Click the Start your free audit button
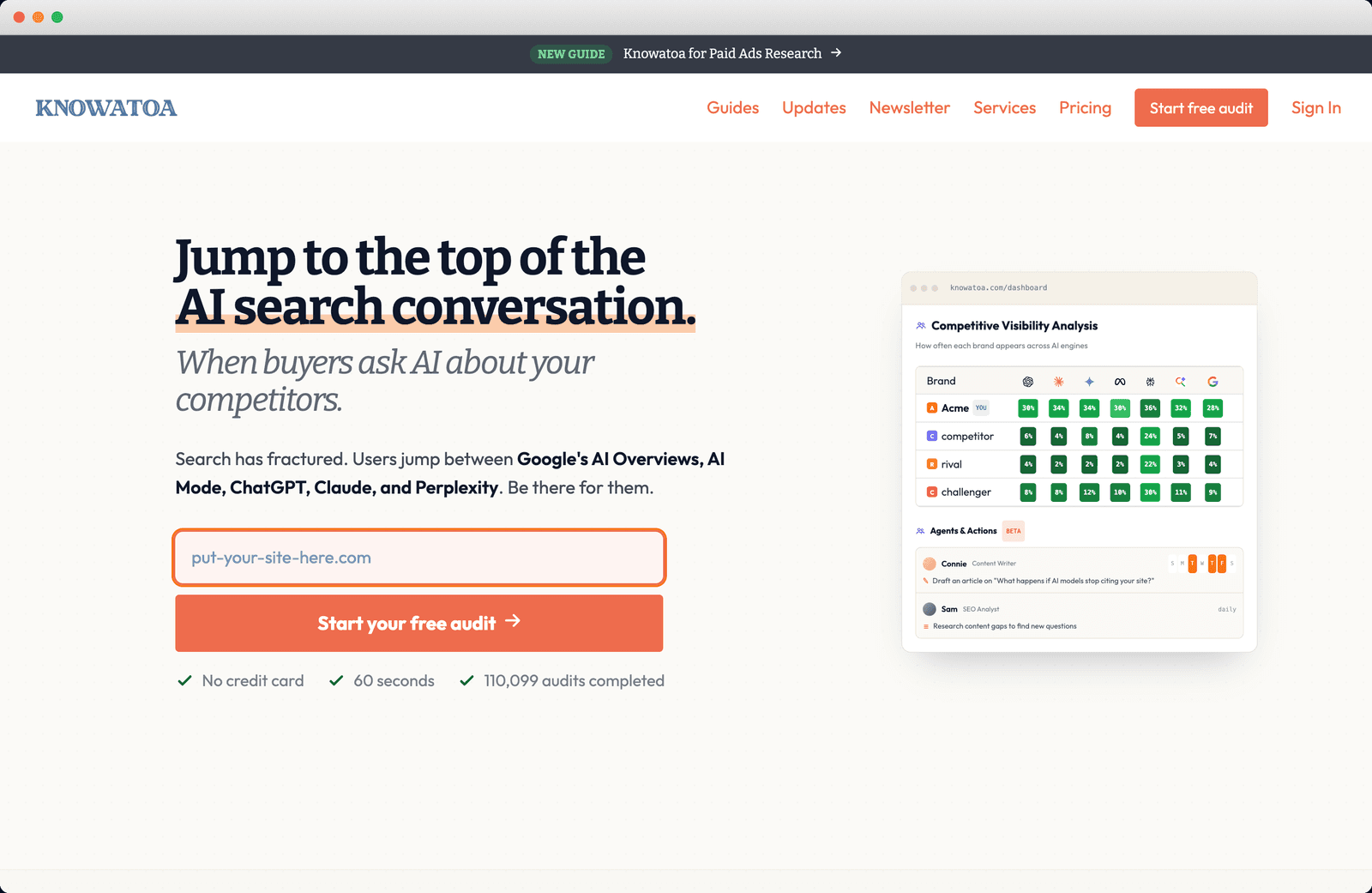Image resolution: width=1372 pixels, height=893 pixels. click(x=419, y=624)
